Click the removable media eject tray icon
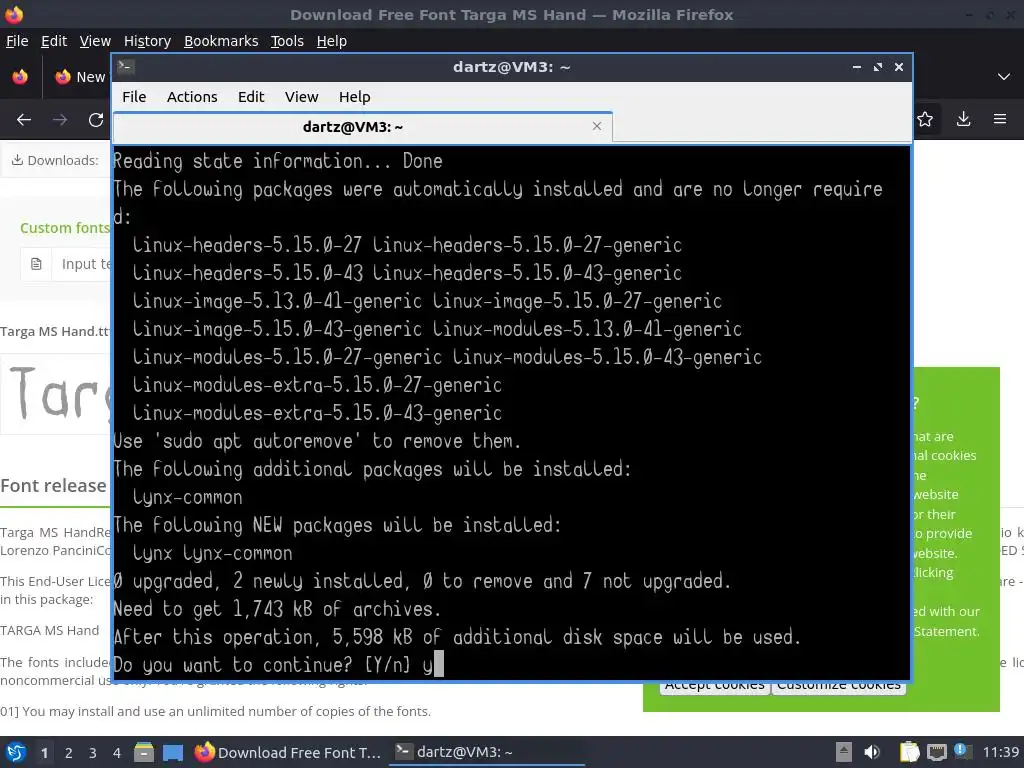This screenshot has height=768, width=1024. 844,752
